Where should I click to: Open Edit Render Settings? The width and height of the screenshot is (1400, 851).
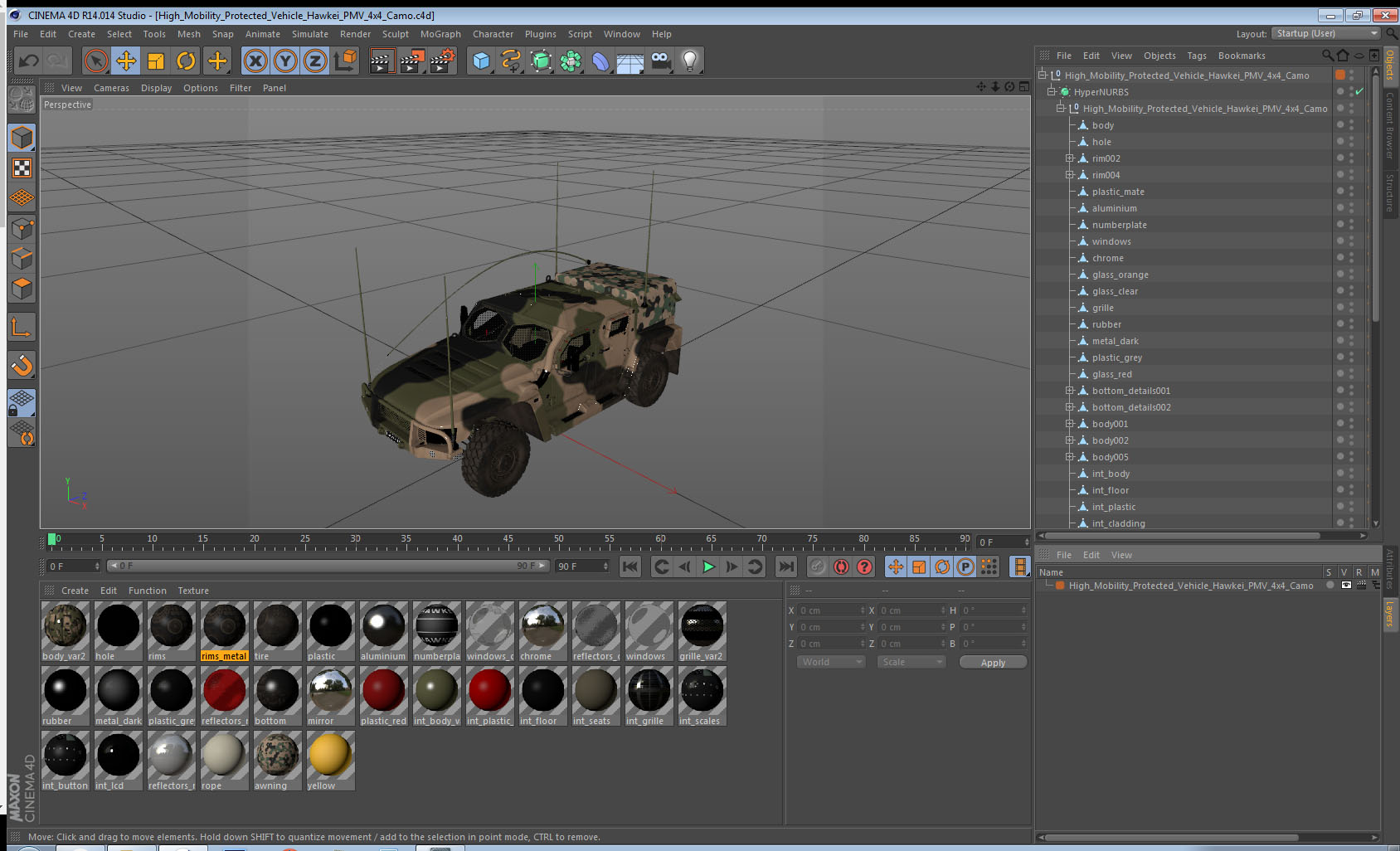click(442, 61)
